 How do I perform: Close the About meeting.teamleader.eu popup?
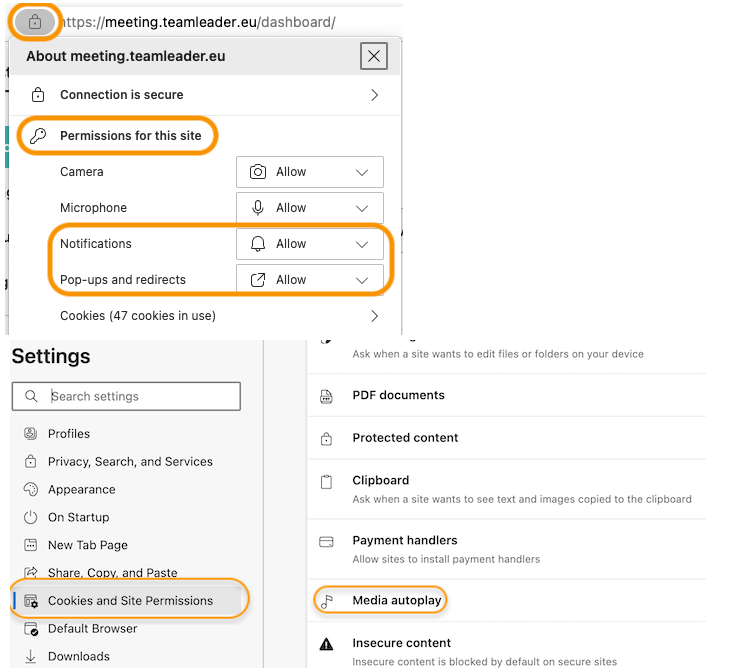(374, 56)
